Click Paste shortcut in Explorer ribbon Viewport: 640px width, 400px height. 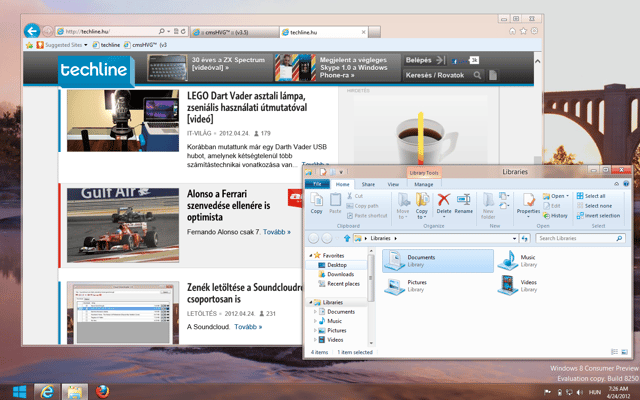[x=367, y=216]
